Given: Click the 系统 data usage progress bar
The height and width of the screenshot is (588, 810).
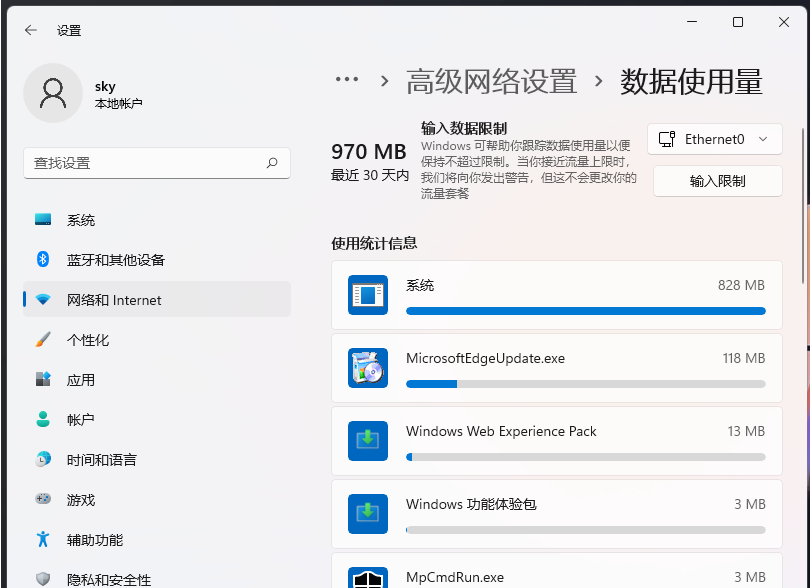Looking at the screenshot, I should click(x=585, y=311).
